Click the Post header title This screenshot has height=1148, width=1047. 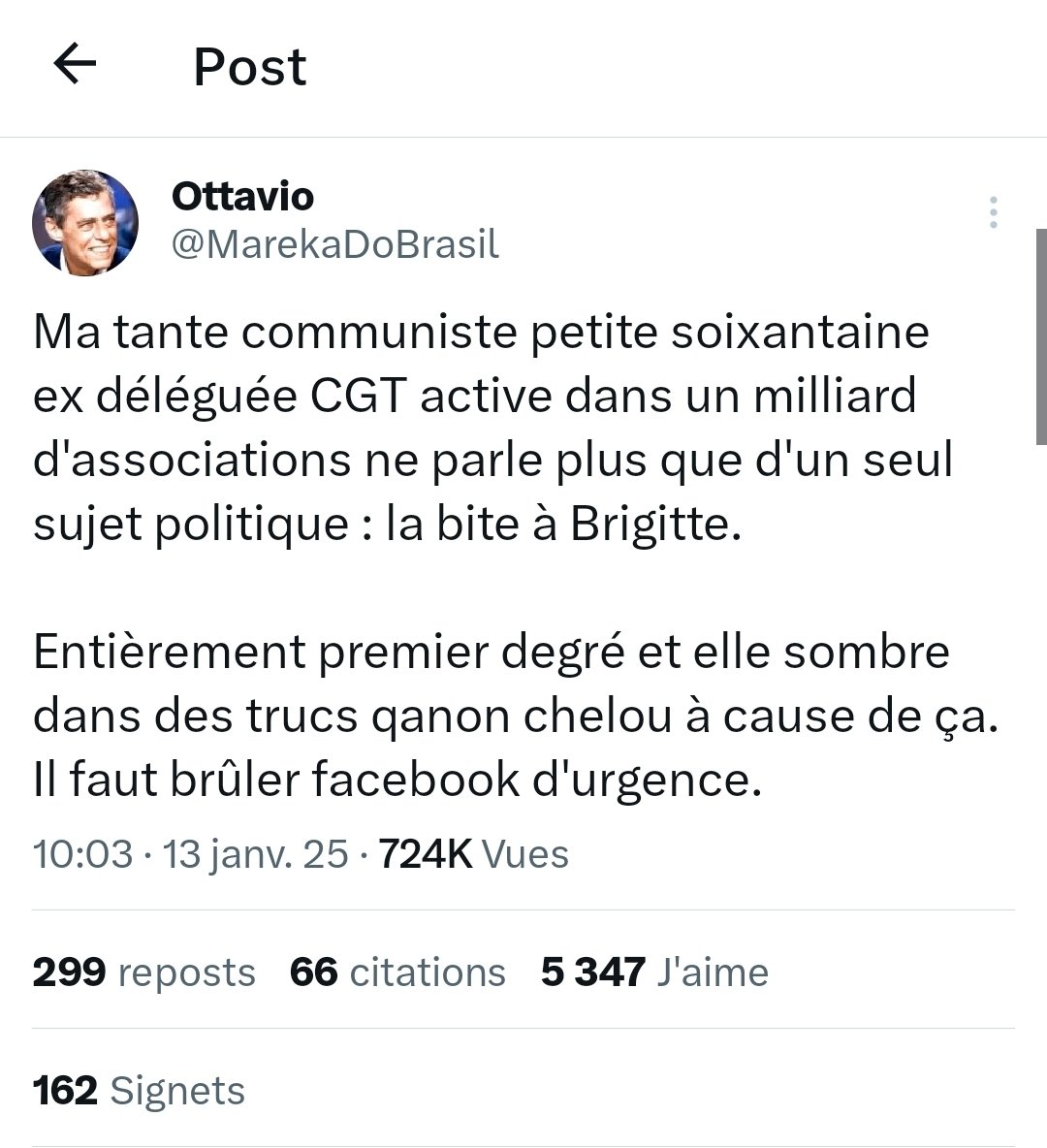[250, 67]
